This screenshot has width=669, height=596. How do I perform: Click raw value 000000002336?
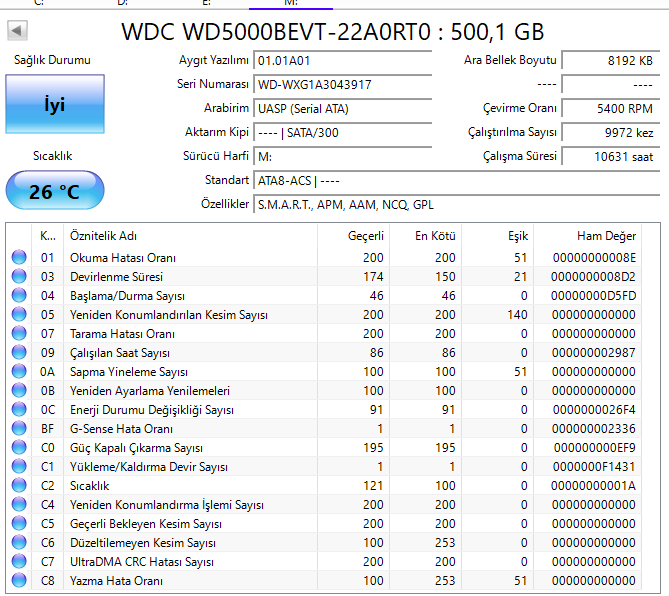coord(593,429)
